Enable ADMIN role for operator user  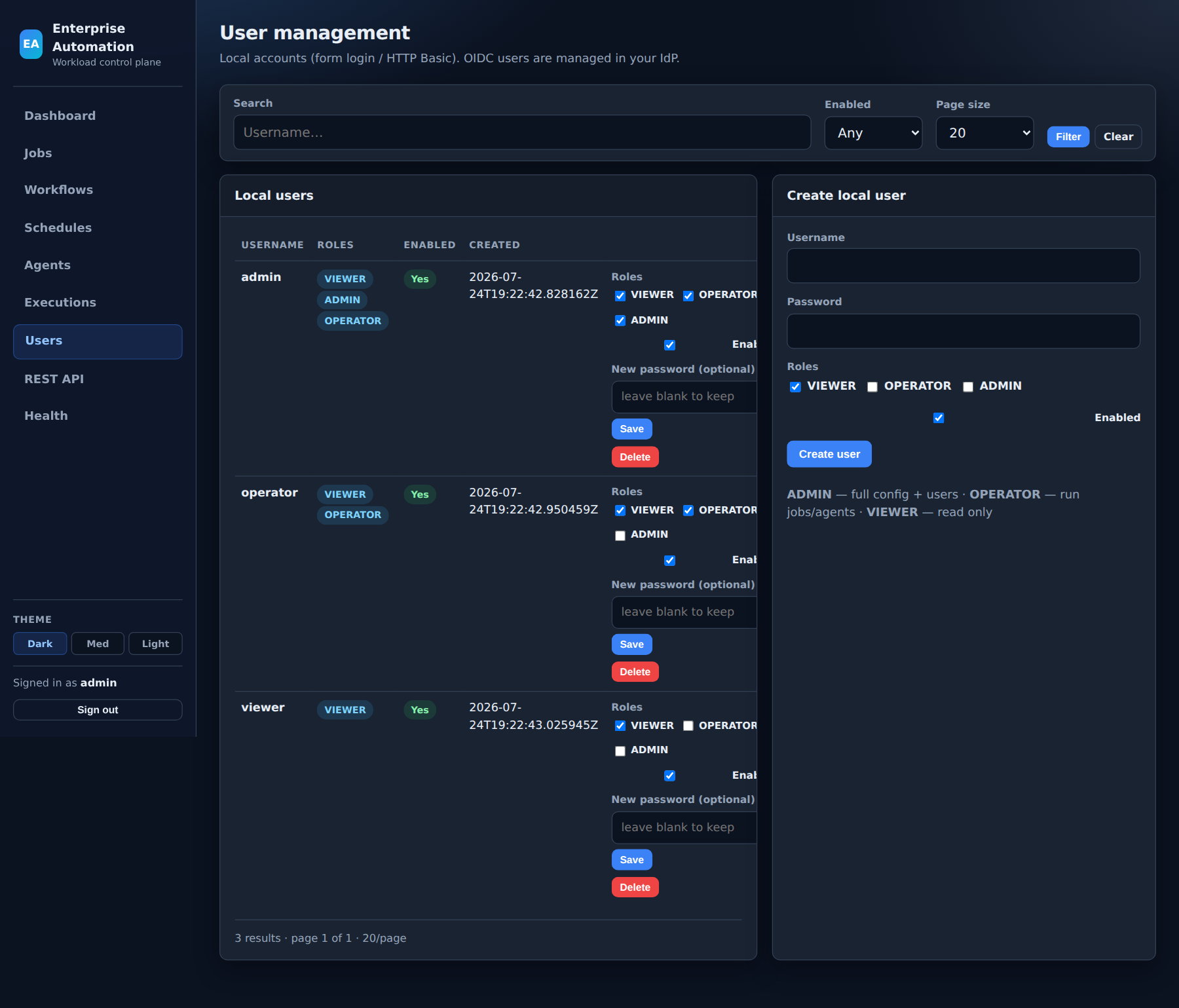[x=620, y=536]
